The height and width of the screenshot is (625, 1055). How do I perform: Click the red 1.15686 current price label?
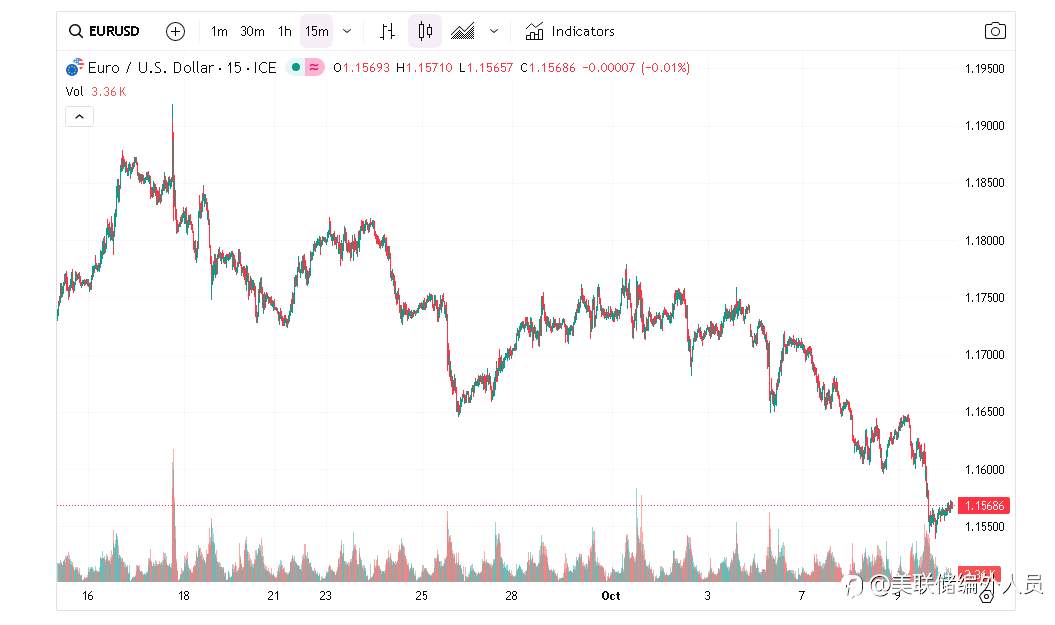[983, 506]
